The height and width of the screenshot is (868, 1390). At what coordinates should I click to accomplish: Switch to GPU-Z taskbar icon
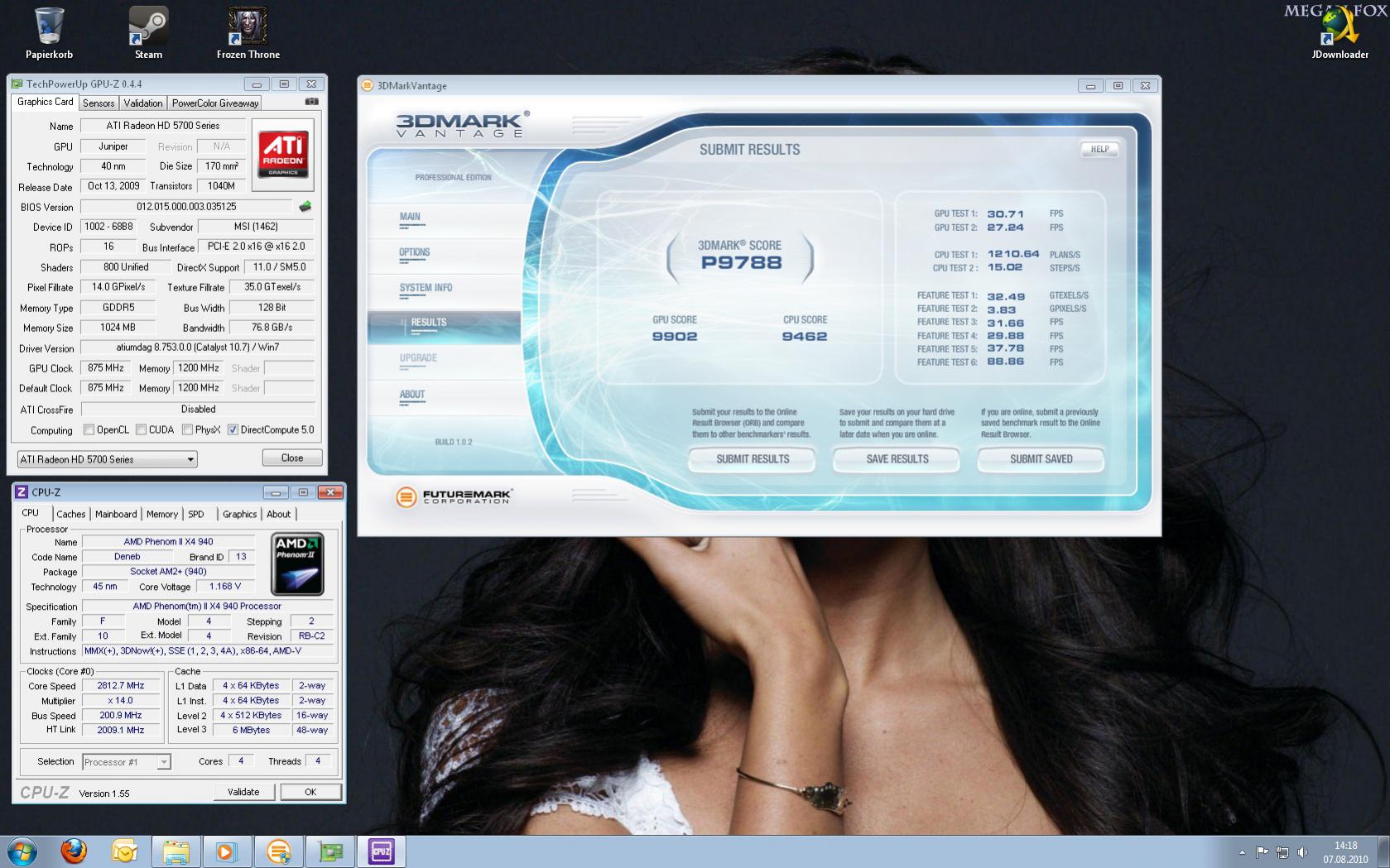pyautogui.click(x=330, y=851)
